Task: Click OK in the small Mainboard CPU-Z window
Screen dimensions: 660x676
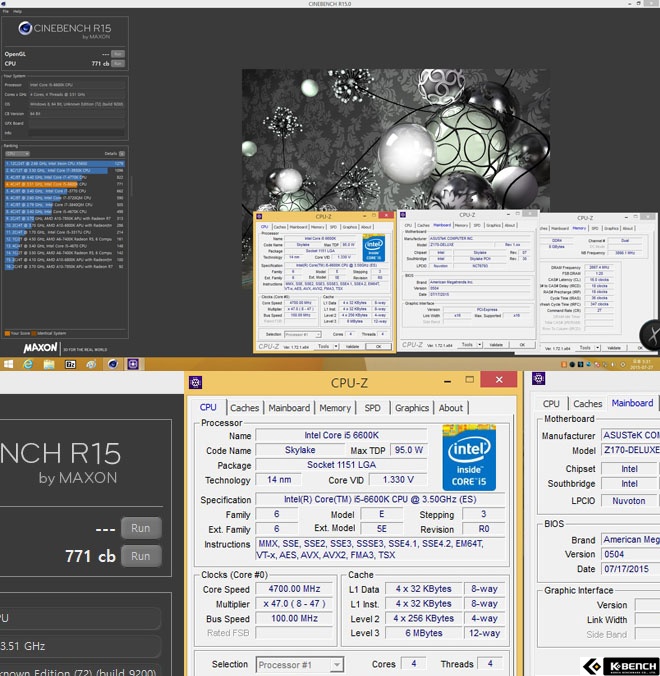Action: [522, 344]
